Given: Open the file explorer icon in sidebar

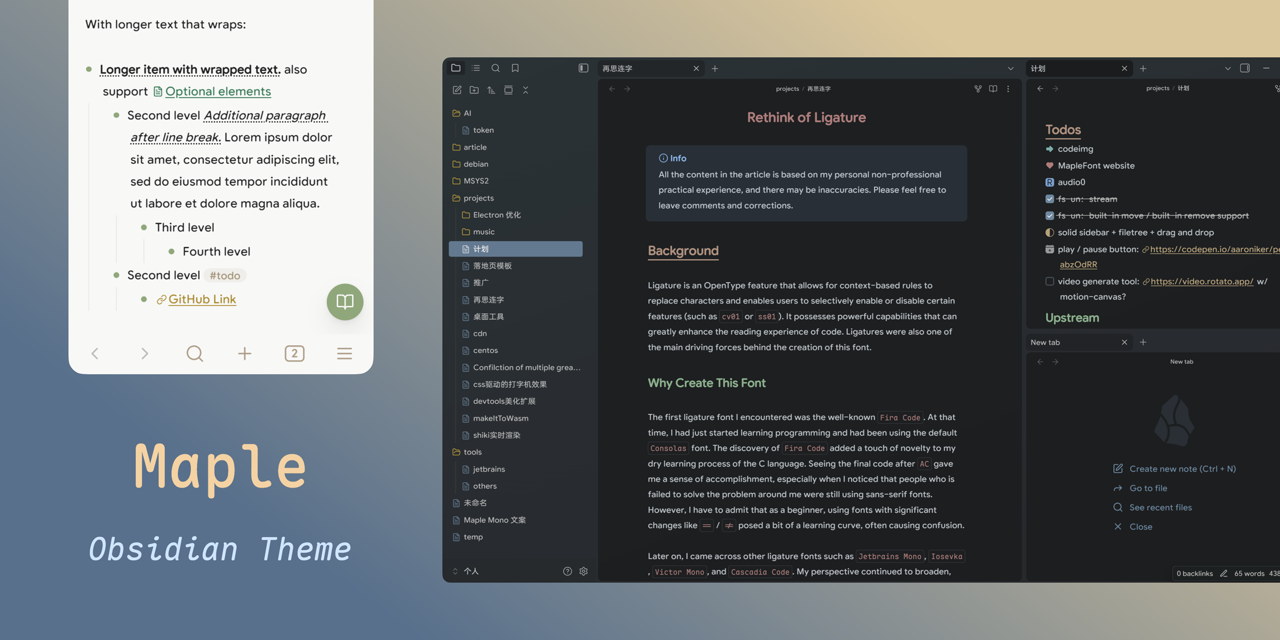Looking at the screenshot, I should click(456, 68).
